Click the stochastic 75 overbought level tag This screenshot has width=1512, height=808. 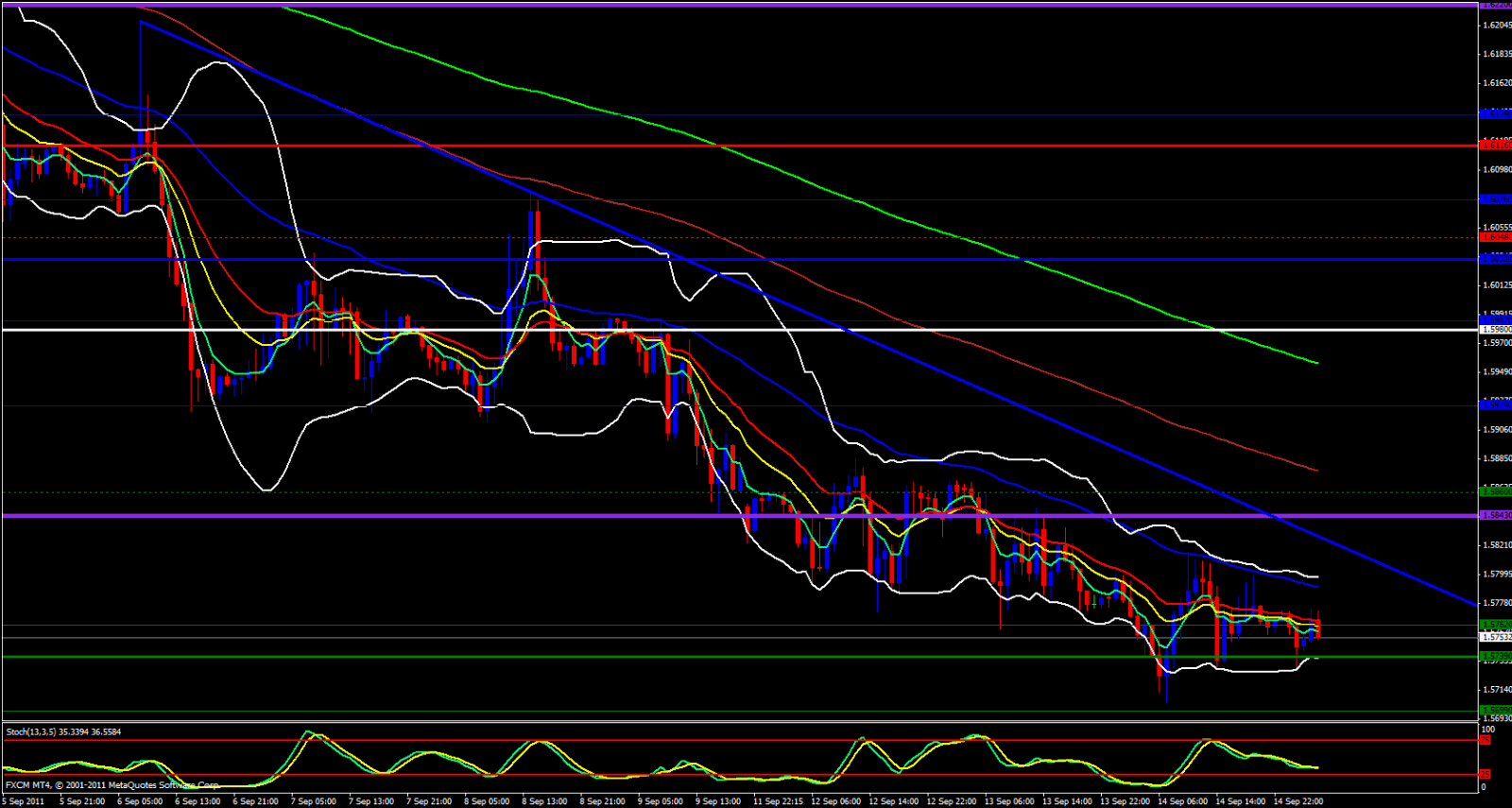[x=1486, y=740]
